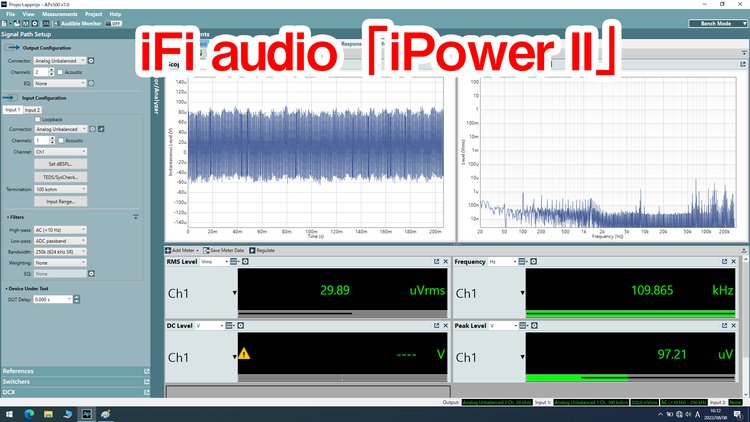Enable Output Acoustic checkbox
The image size is (750, 422).
click(x=60, y=72)
